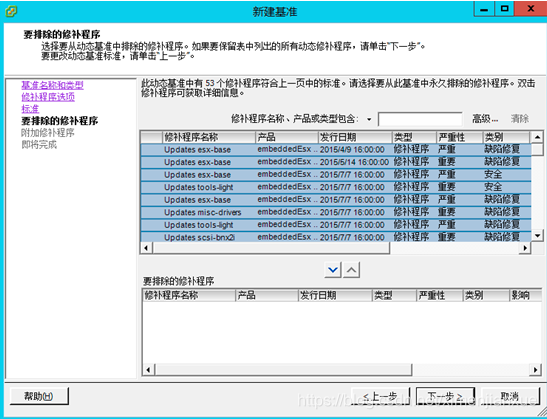547x419 pixels.
Task: Click right arrow of upper table horizontal scrollbar
Action: (525, 248)
